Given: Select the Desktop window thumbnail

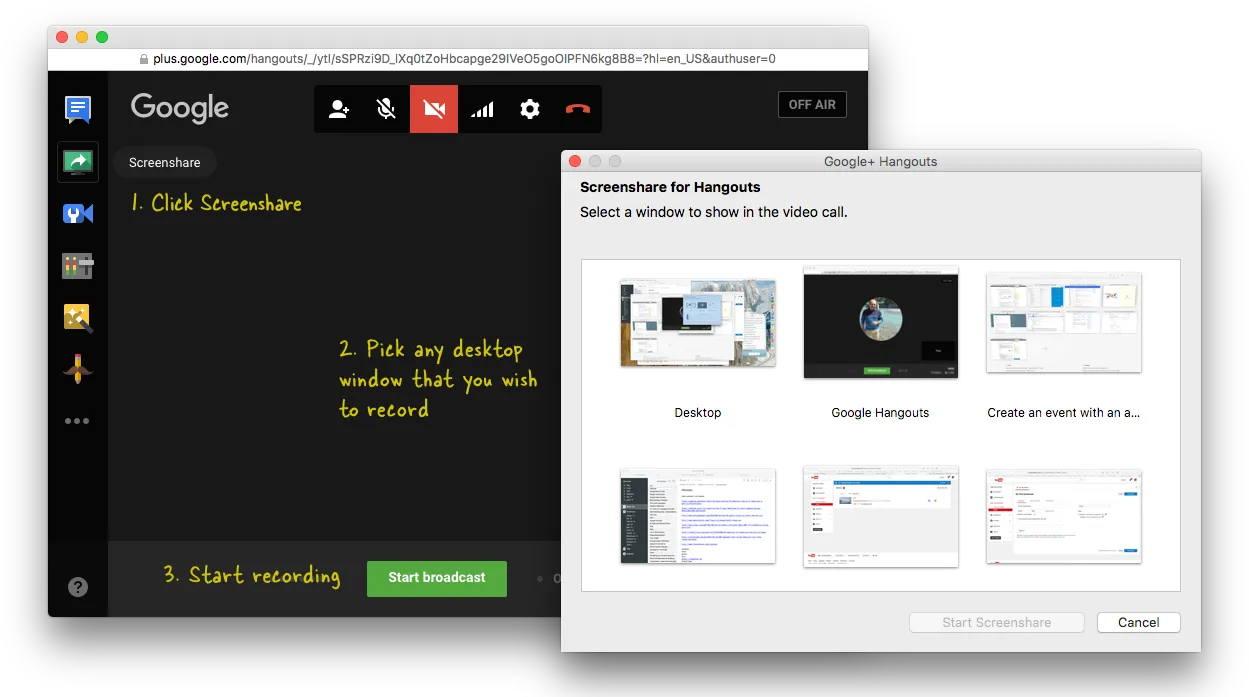Looking at the screenshot, I should coord(697,322).
